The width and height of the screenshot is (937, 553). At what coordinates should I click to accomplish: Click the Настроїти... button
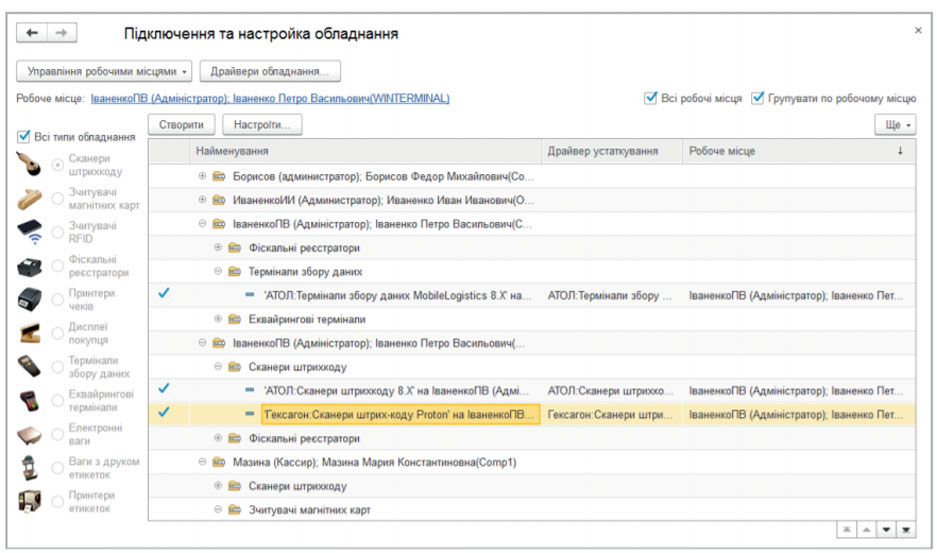[x=262, y=125]
